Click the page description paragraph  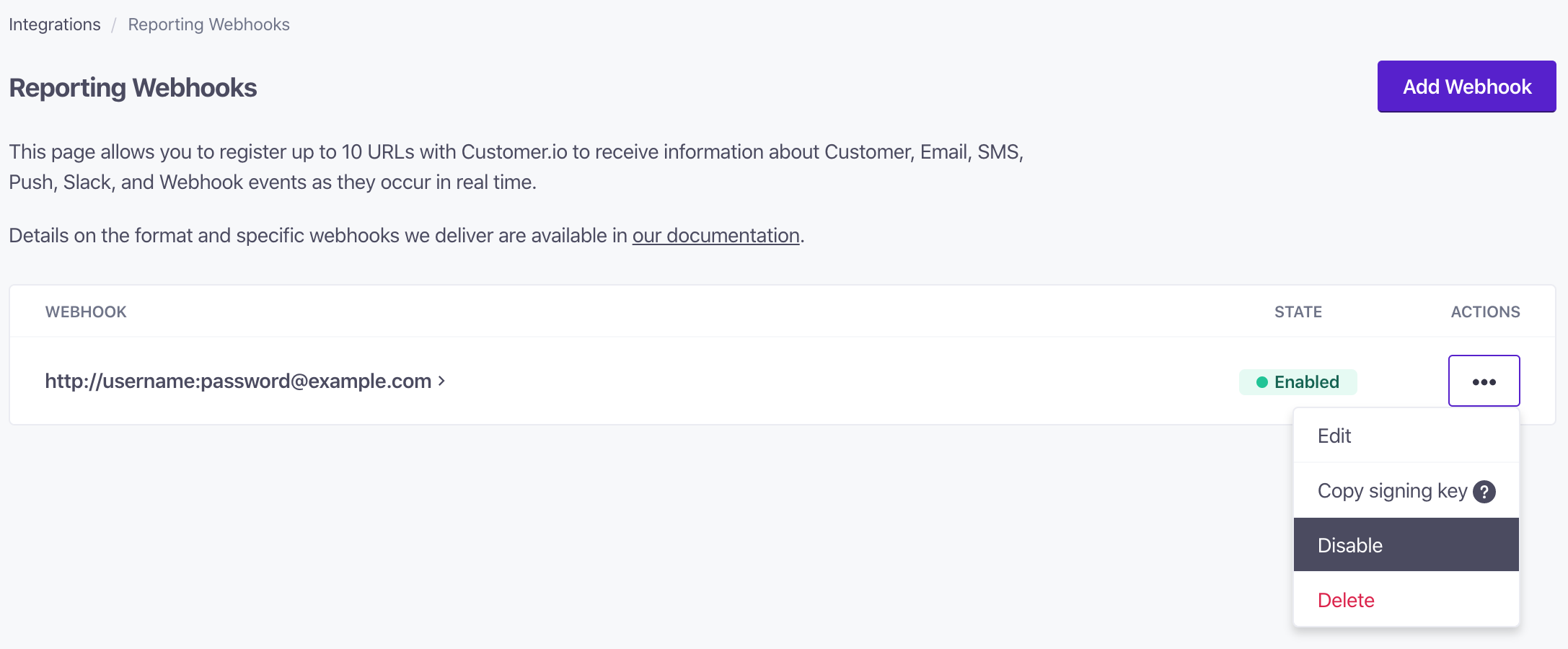[516, 167]
